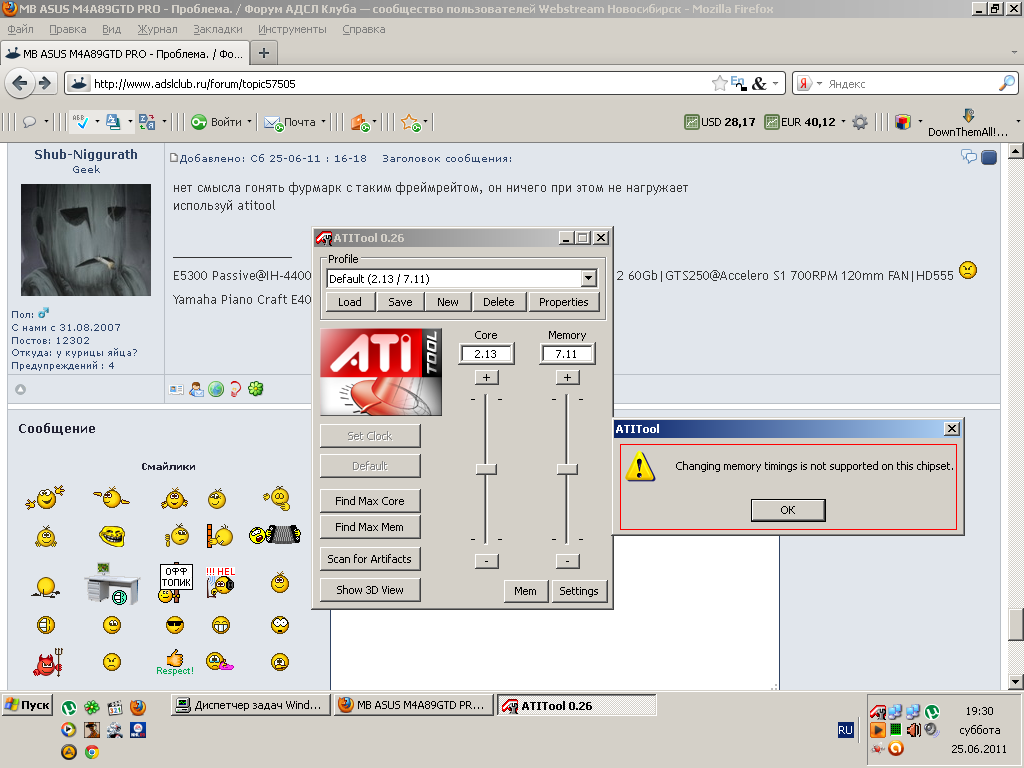The image size is (1024, 768).
Task: Open Shub-Niggurath's profile card icon
Action: (x=176, y=389)
